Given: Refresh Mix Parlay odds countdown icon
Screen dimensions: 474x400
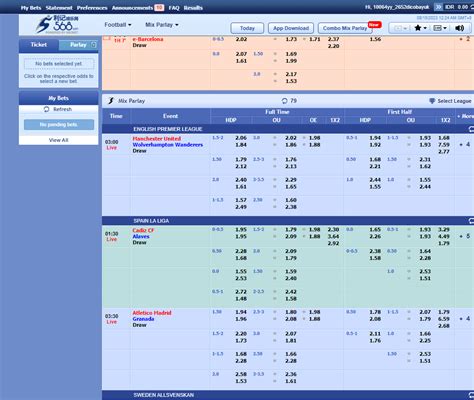Looking at the screenshot, I should click(x=284, y=101).
